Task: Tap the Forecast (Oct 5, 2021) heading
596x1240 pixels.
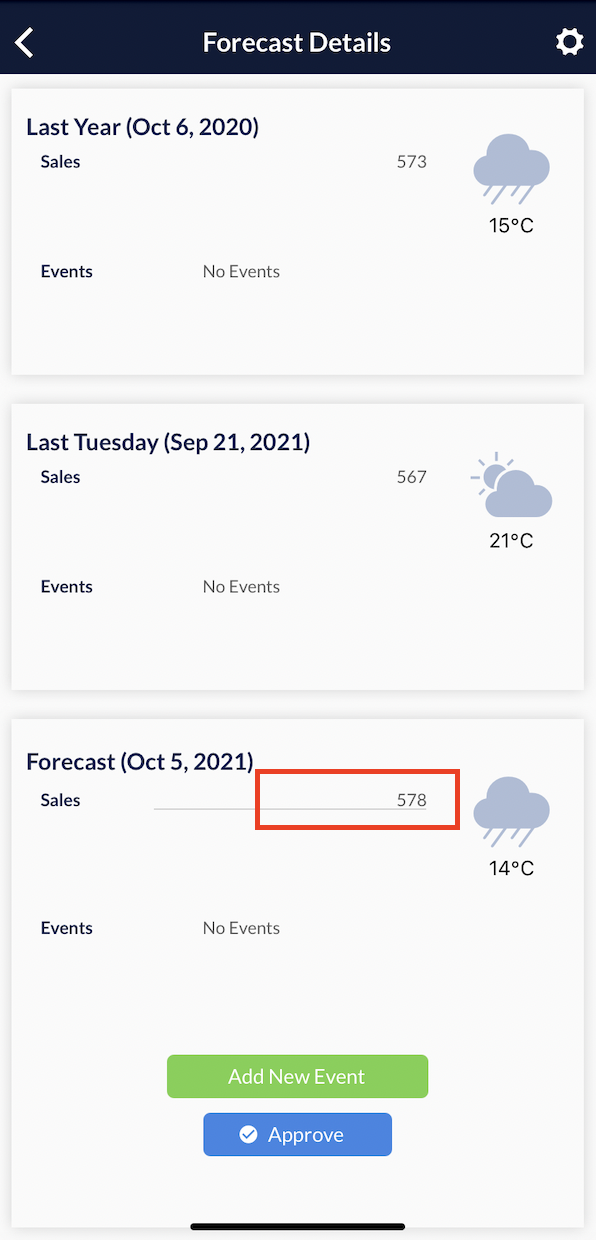Action: (140, 762)
